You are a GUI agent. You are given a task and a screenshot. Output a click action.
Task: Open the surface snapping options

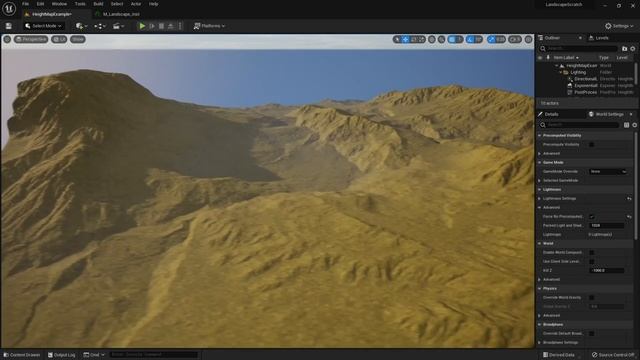[x=442, y=39]
